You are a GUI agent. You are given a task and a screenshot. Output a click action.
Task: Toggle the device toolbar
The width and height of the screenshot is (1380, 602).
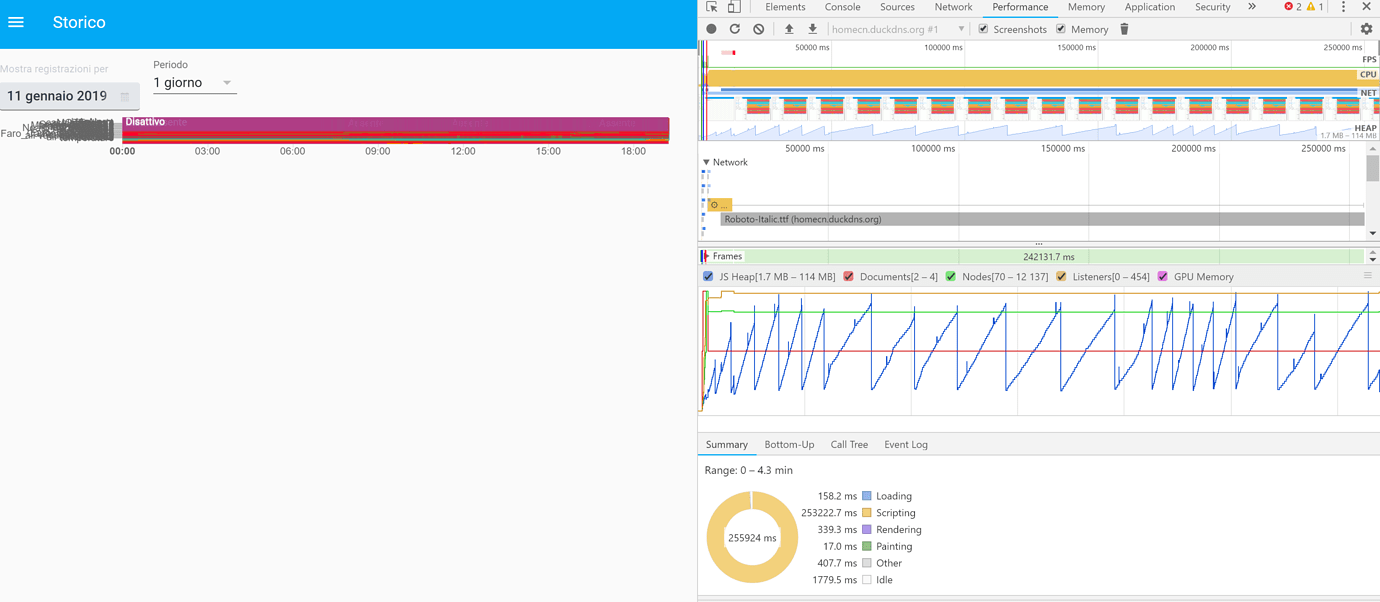tap(731, 7)
